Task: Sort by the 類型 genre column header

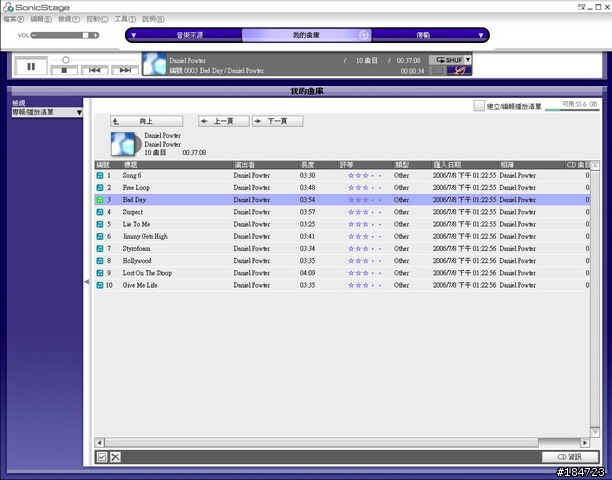Action: click(412, 165)
